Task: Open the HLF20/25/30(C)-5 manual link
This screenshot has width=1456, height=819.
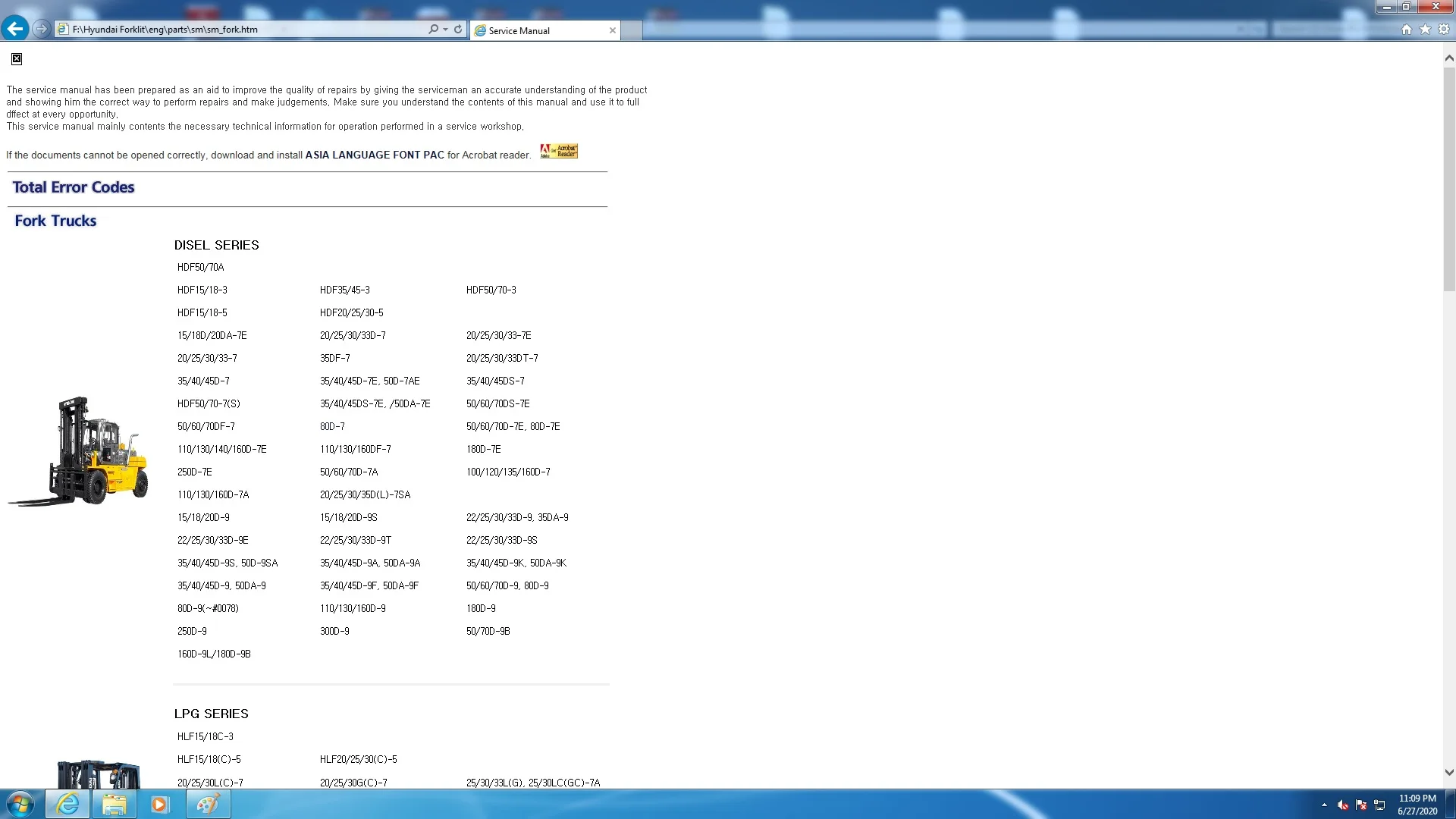Action: click(x=359, y=759)
